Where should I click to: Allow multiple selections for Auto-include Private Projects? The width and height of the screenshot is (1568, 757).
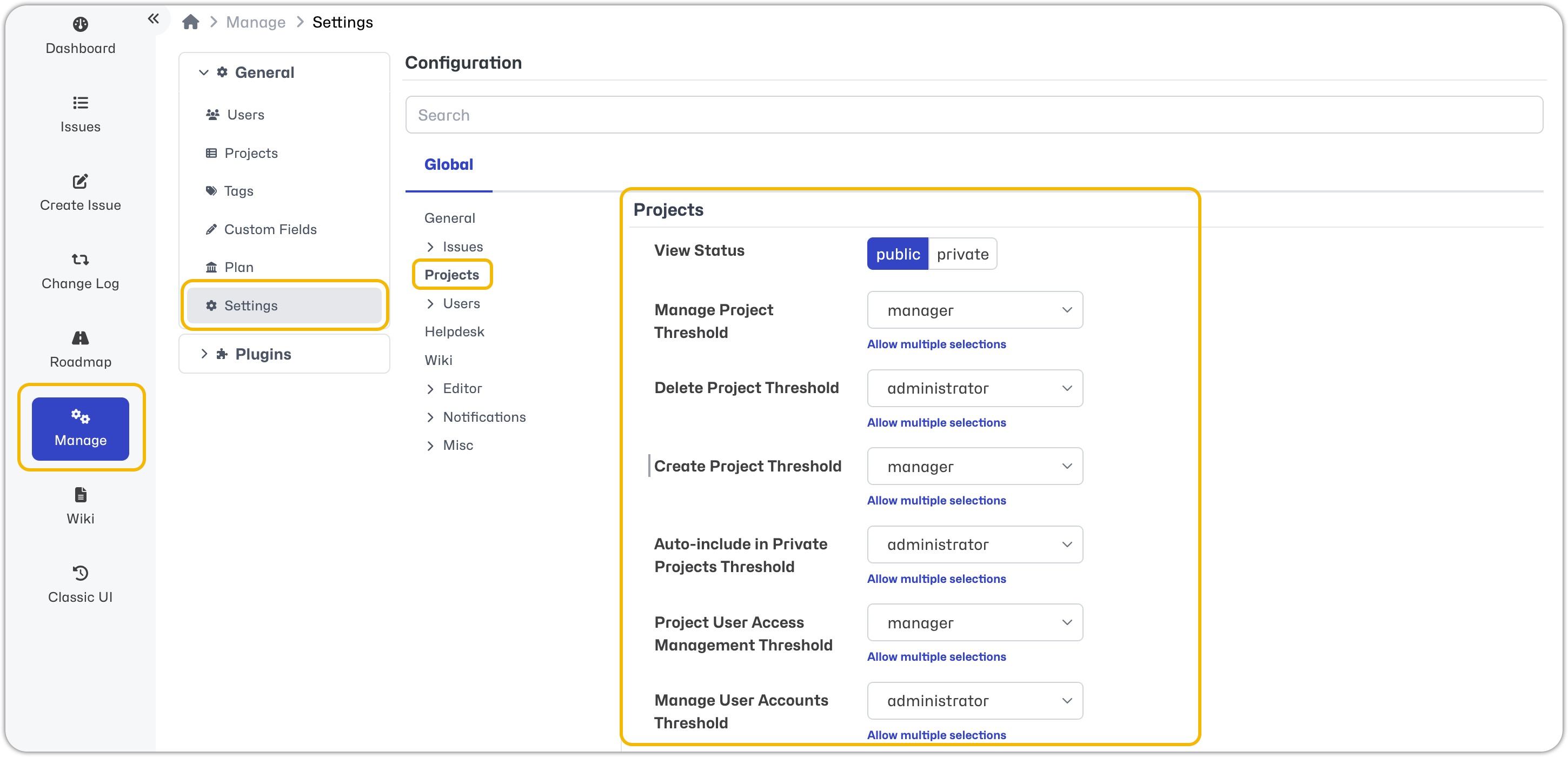pos(936,579)
